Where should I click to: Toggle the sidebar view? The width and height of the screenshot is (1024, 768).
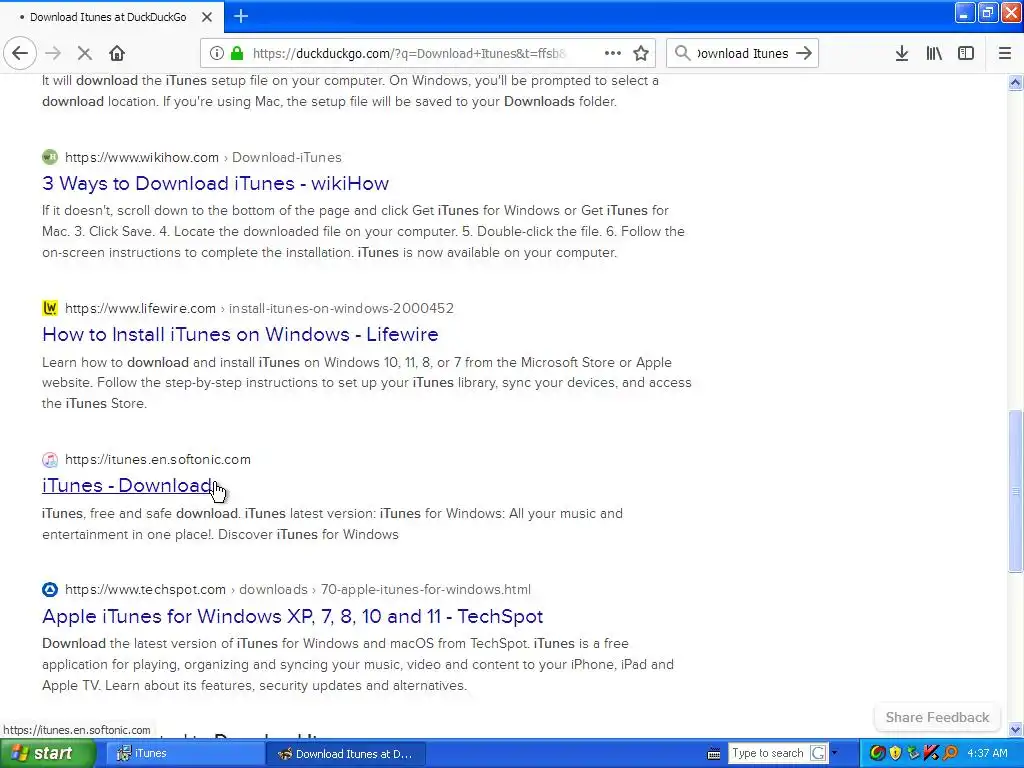coord(966,54)
